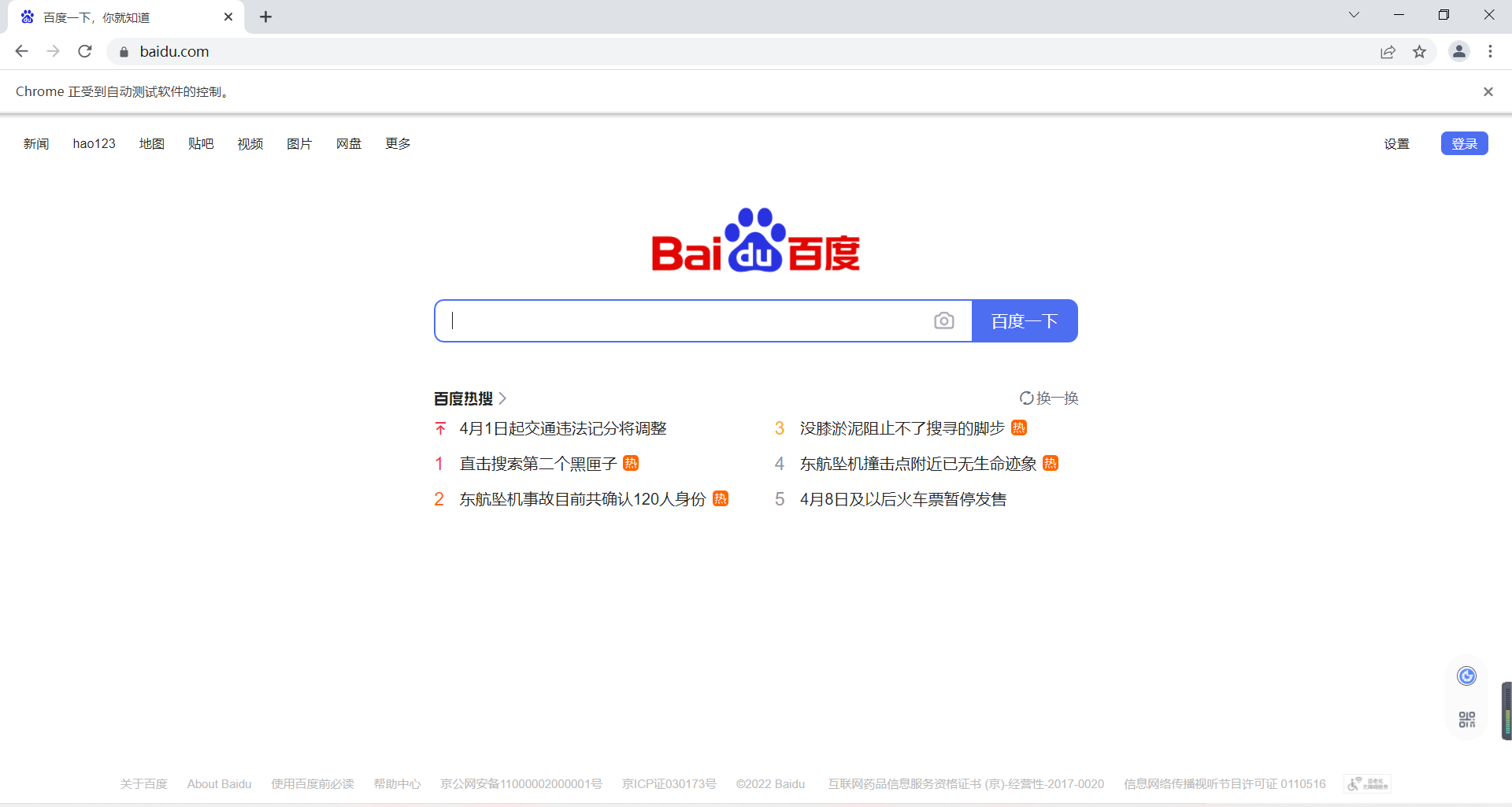Image resolution: width=1512 pixels, height=807 pixels.
Task: Reload the page
Action: pyautogui.click(x=84, y=51)
